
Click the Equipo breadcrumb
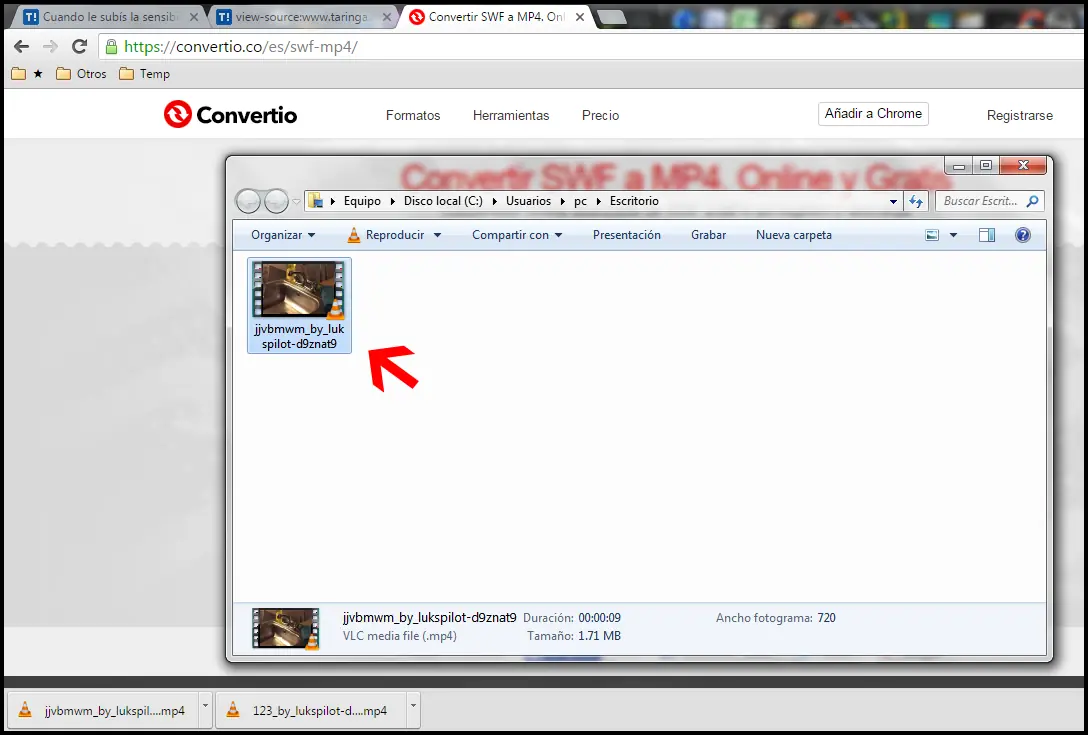click(x=362, y=201)
